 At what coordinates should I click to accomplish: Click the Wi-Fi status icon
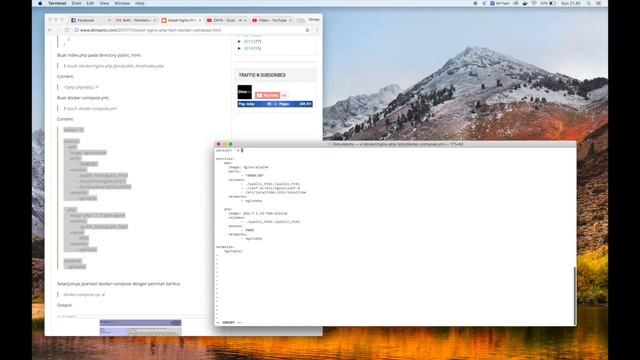point(534,3)
